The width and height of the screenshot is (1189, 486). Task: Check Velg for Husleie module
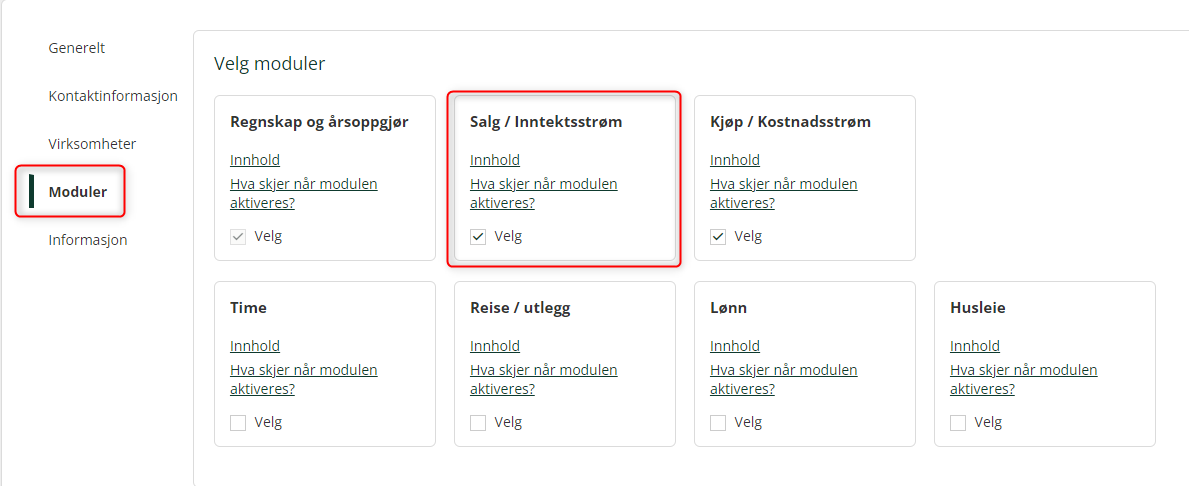[958, 423]
